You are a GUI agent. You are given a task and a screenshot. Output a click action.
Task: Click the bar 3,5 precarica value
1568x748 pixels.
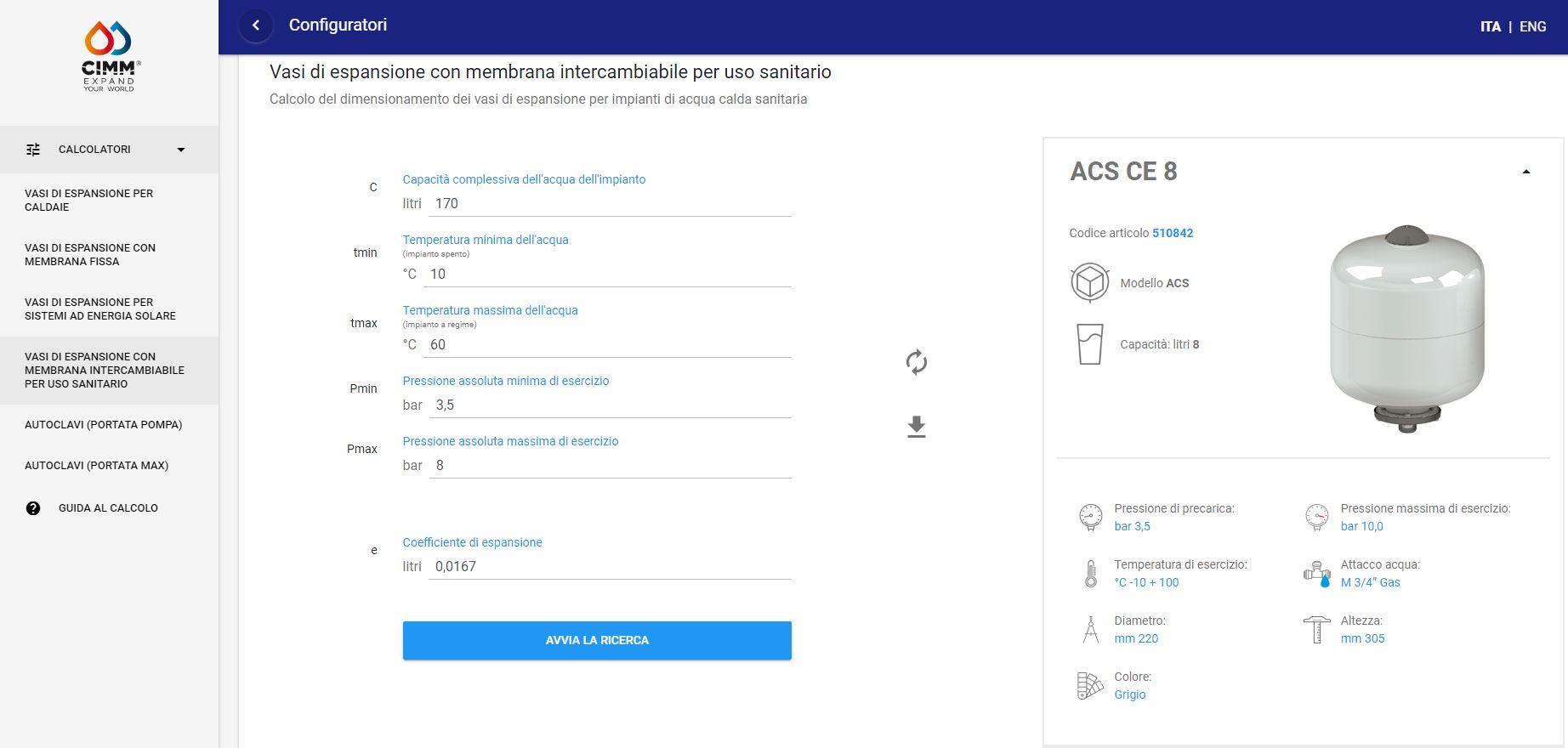coord(1132,526)
